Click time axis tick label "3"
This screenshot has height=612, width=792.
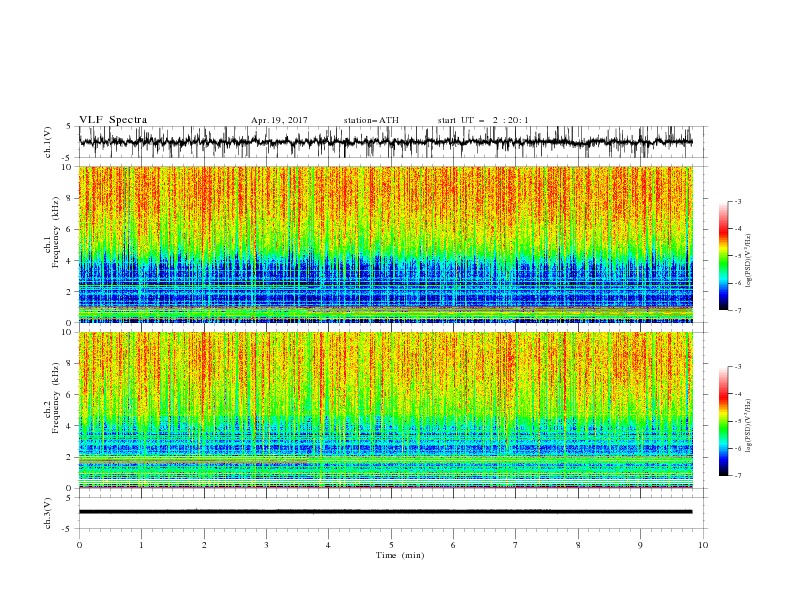(266, 545)
